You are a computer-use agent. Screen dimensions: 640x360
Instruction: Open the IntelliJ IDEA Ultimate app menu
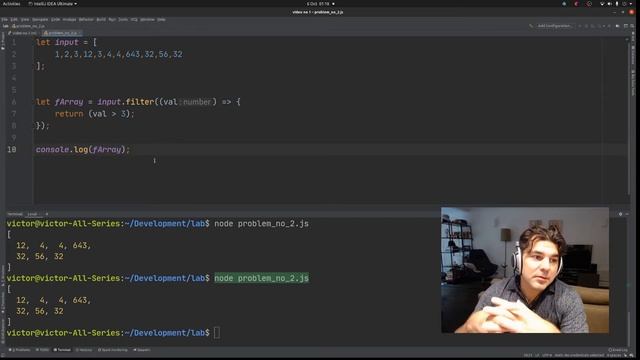53,4
